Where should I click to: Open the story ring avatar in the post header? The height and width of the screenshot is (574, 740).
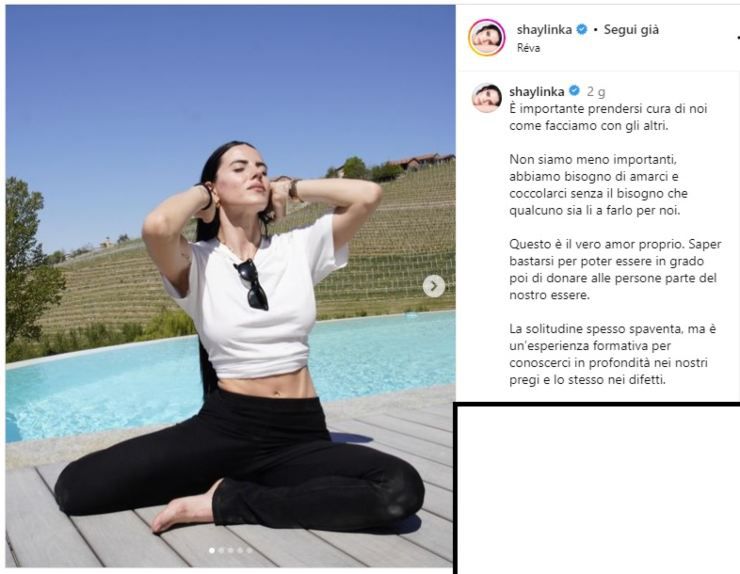(487, 38)
